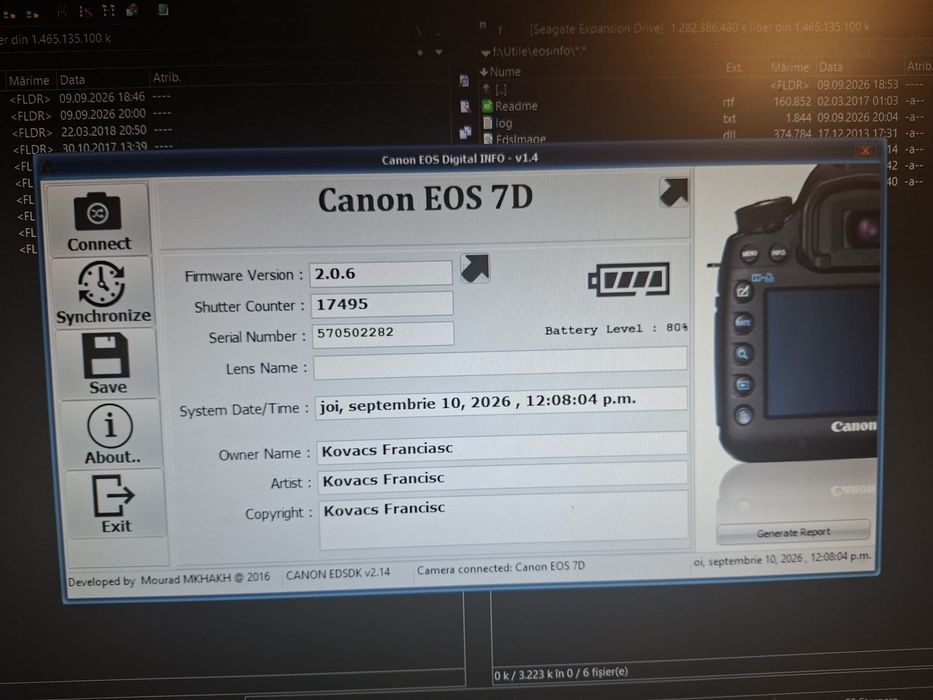Click the status bar date and time text
The height and width of the screenshot is (700, 933).
tap(782, 558)
